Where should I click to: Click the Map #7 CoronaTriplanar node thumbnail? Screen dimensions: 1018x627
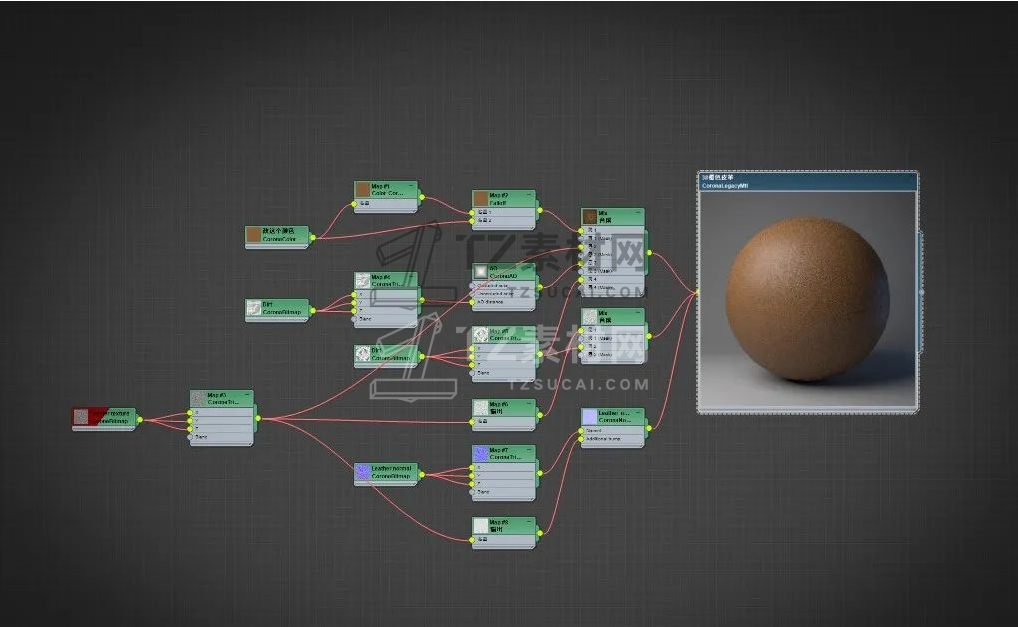tap(481, 454)
